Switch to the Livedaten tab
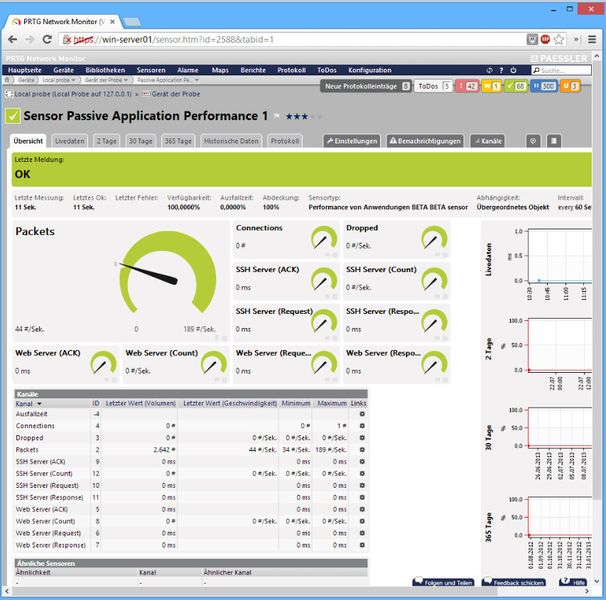Viewport: 606px width, 600px height. coord(70,141)
